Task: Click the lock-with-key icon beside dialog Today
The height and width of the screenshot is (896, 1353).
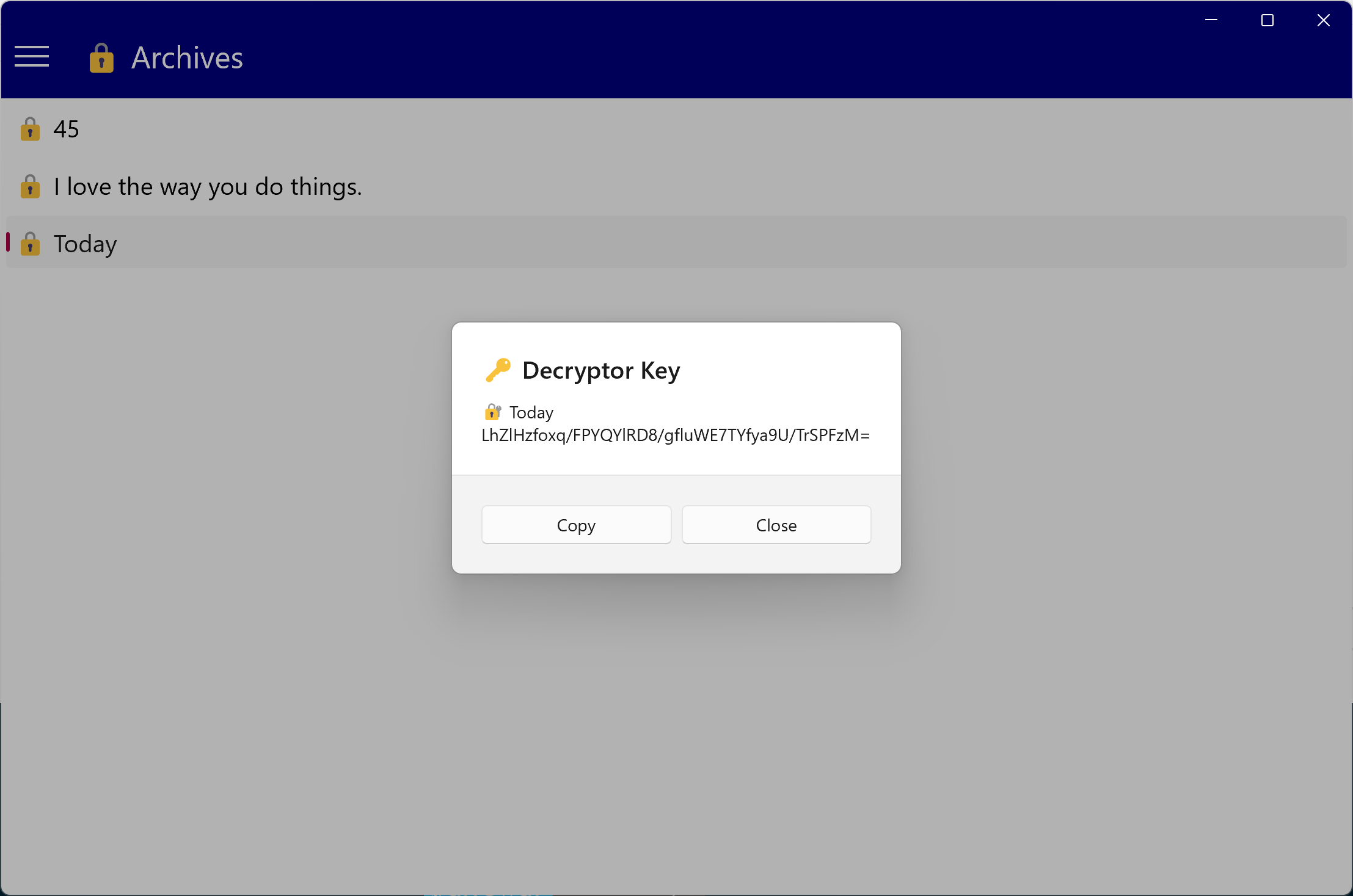Action: pyautogui.click(x=492, y=412)
